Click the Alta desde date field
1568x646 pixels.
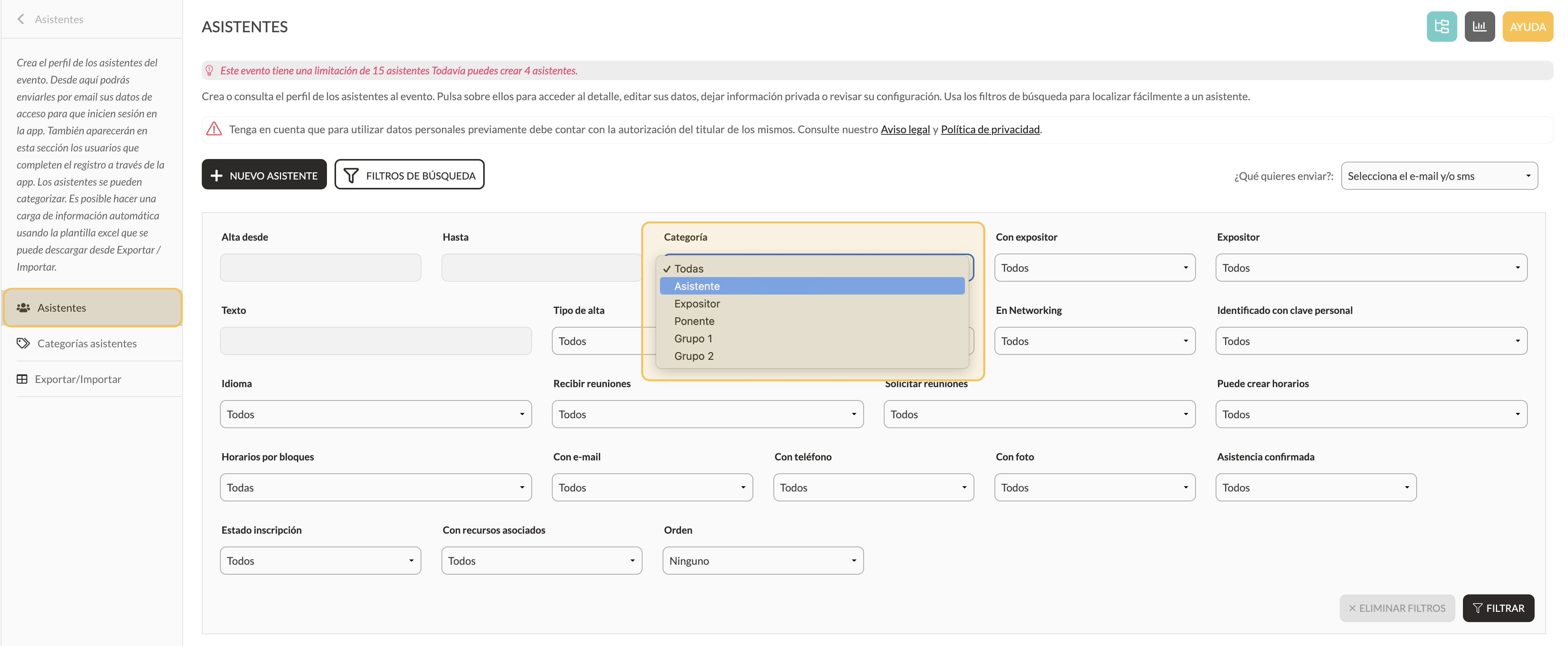coord(320,268)
